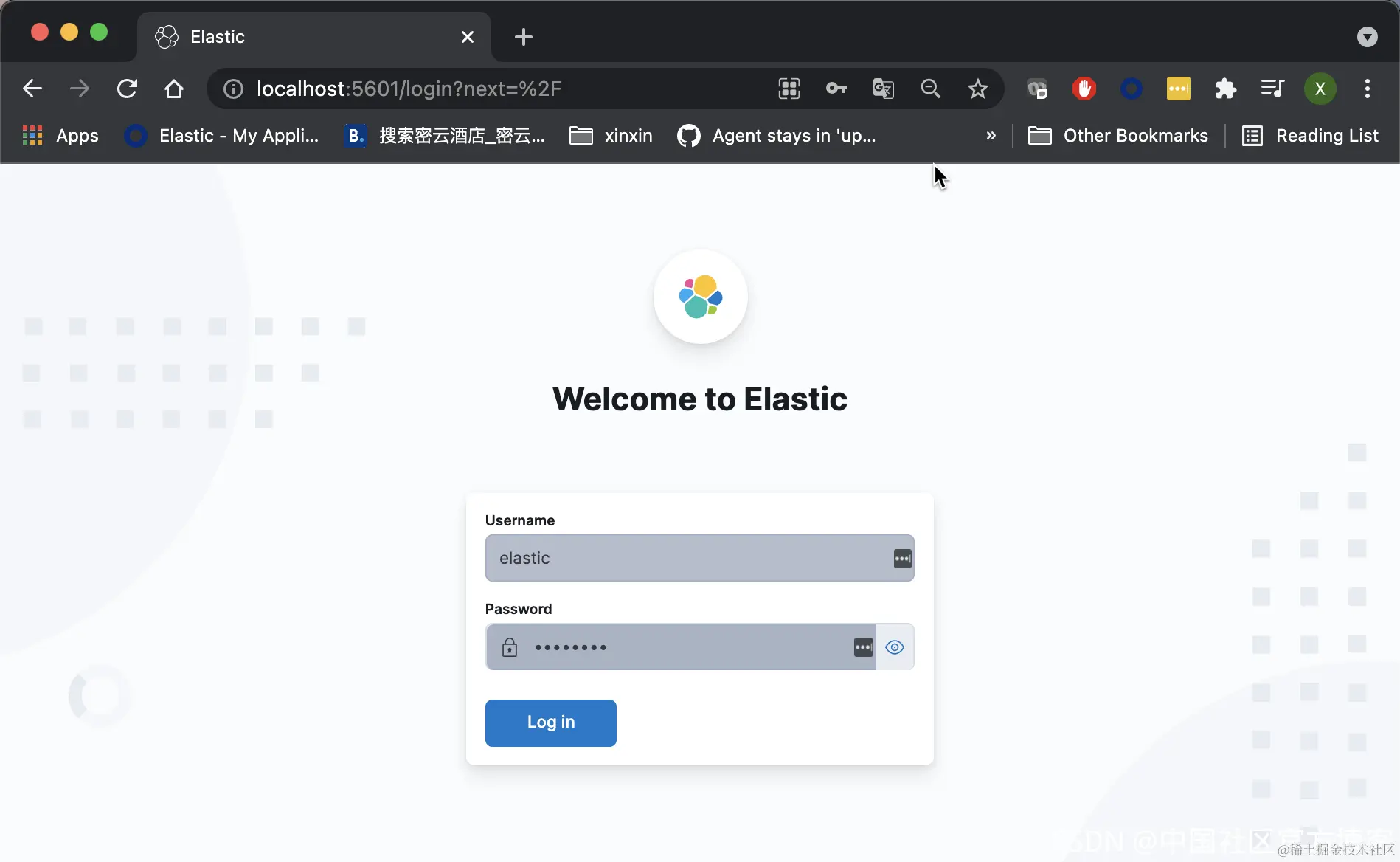This screenshot has height=862, width=1400.
Task: Go back with the browser back arrow
Action: [32, 89]
